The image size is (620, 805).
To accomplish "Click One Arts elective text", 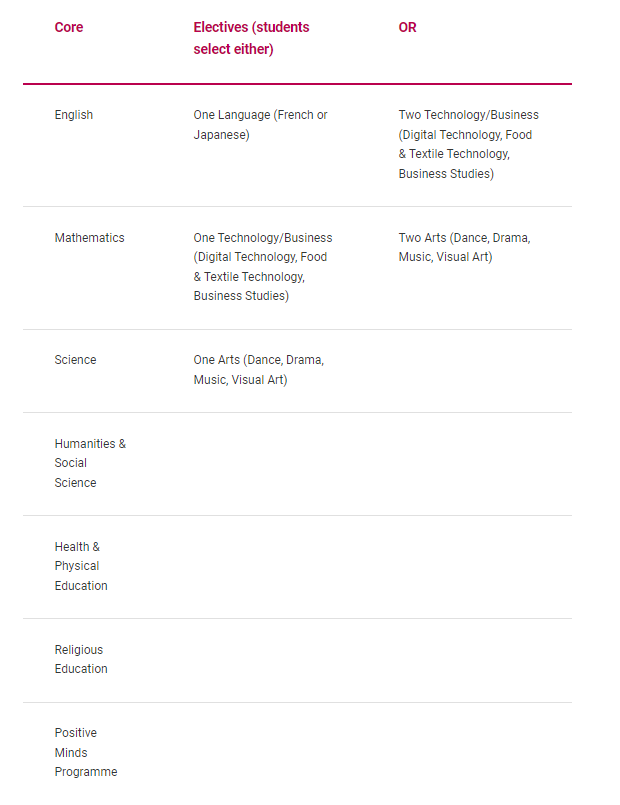I will coord(259,370).
